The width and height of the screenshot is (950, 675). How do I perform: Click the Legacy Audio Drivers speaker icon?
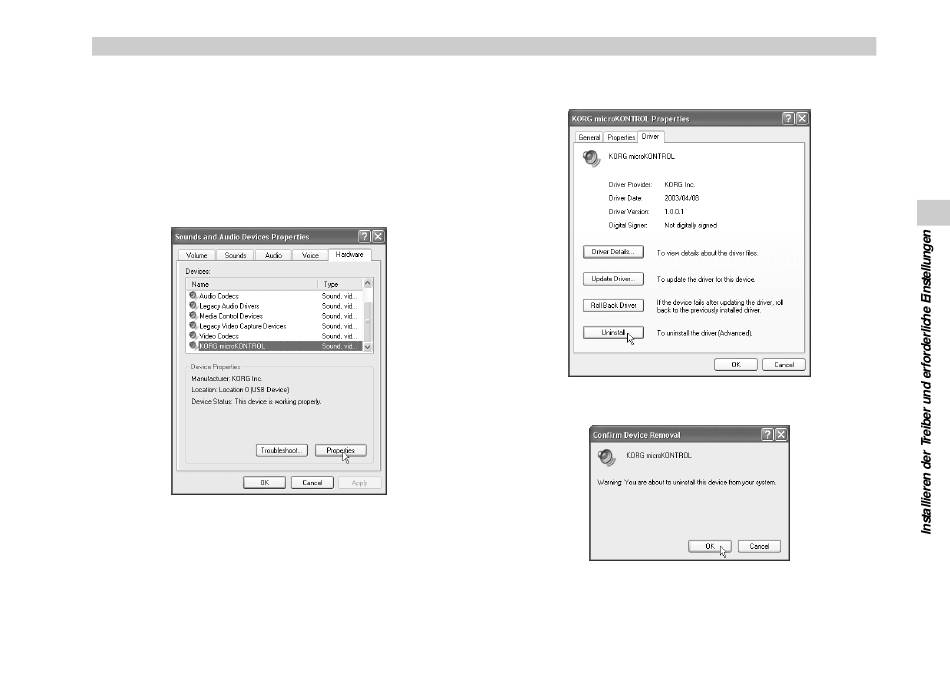click(193, 306)
